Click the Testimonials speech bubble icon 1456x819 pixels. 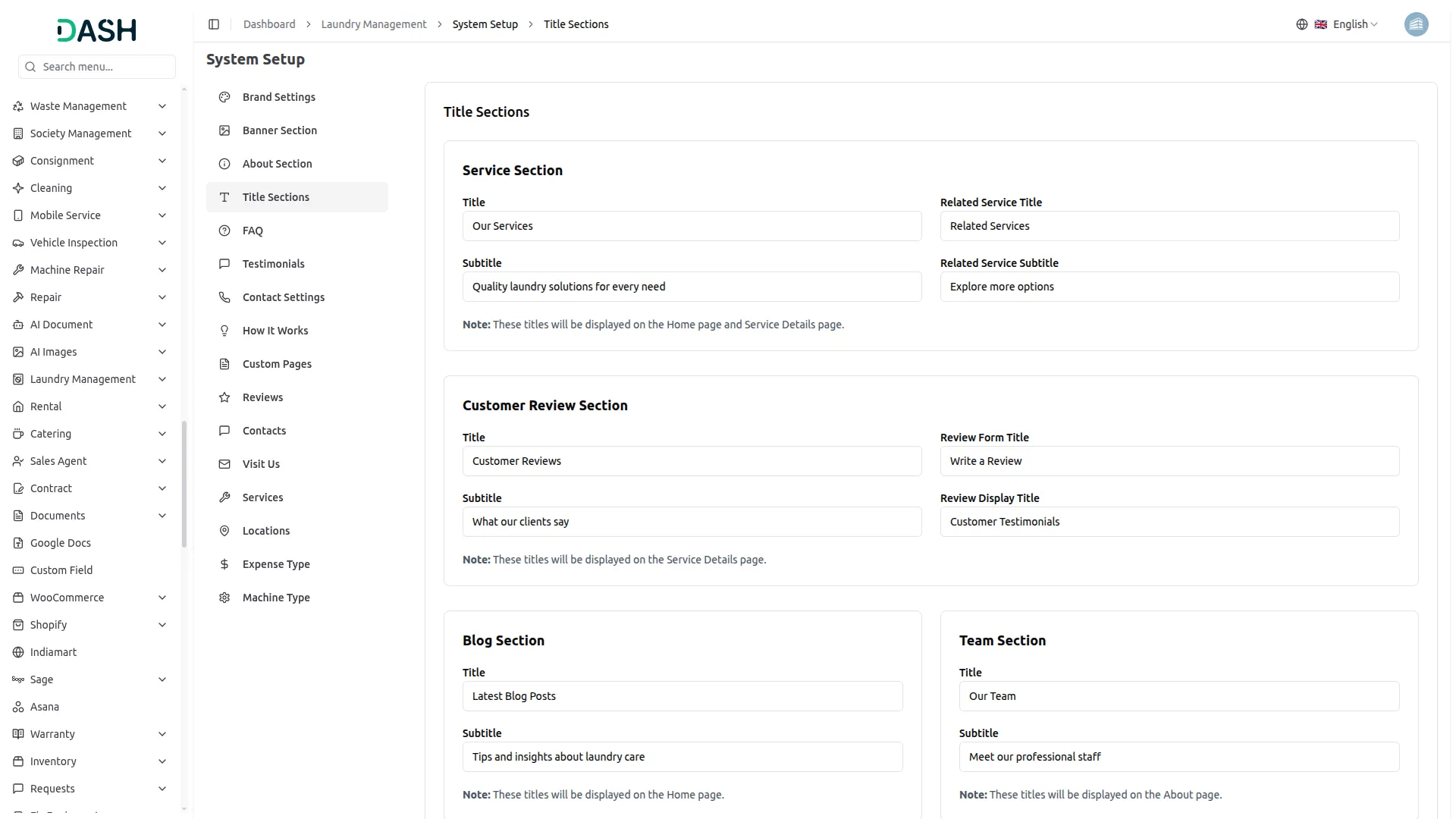(224, 263)
